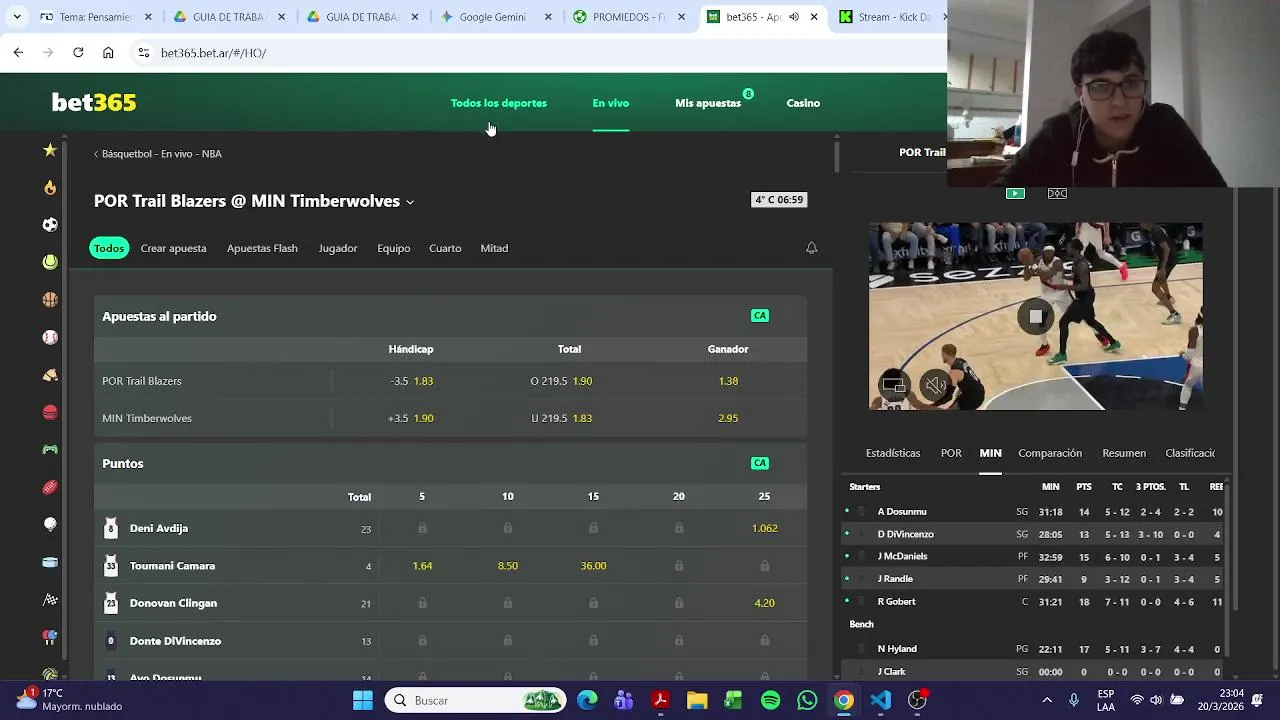Expand the match selector dropdown arrow
The width and height of the screenshot is (1280, 720).
(410, 202)
